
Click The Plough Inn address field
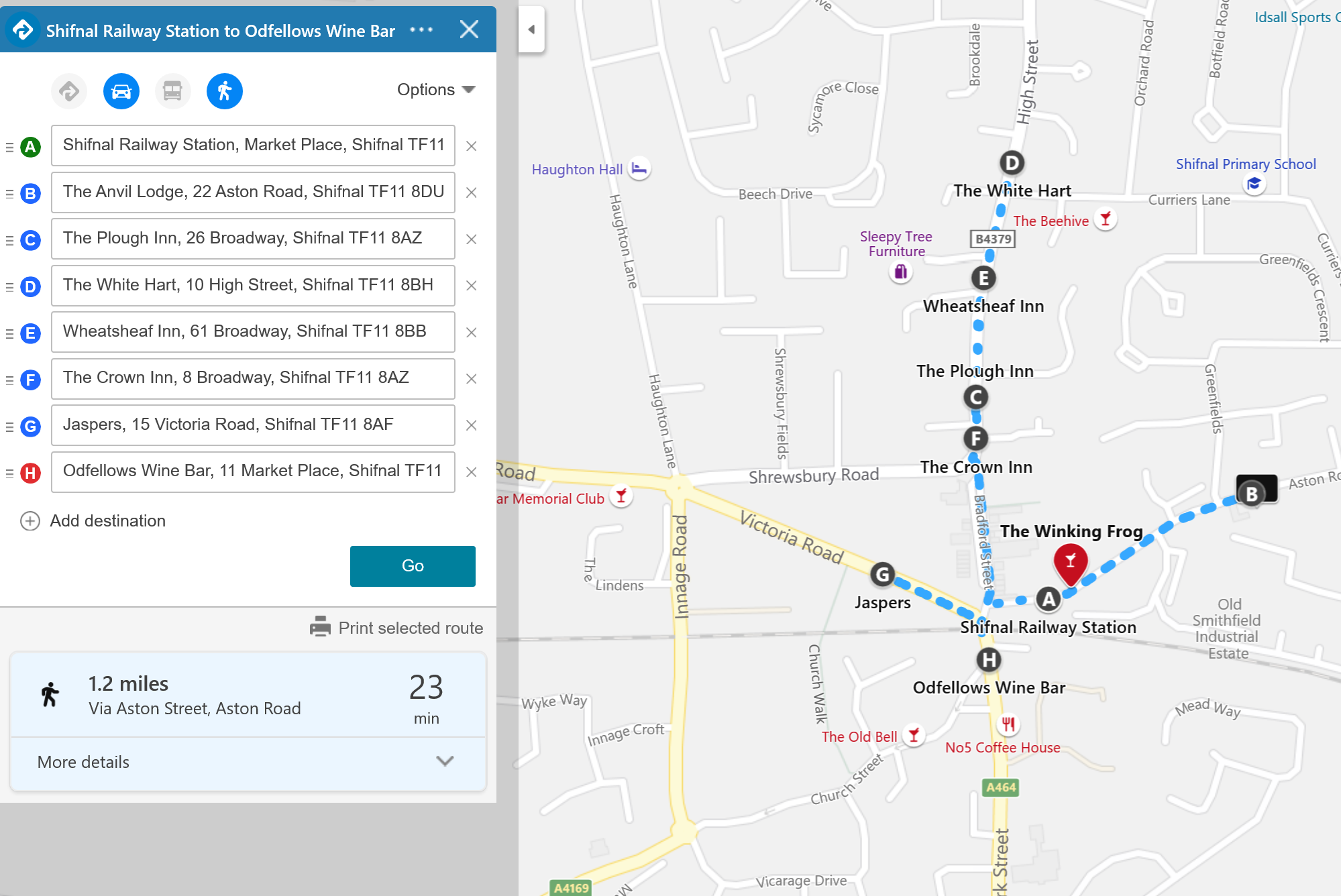click(x=253, y=239)
